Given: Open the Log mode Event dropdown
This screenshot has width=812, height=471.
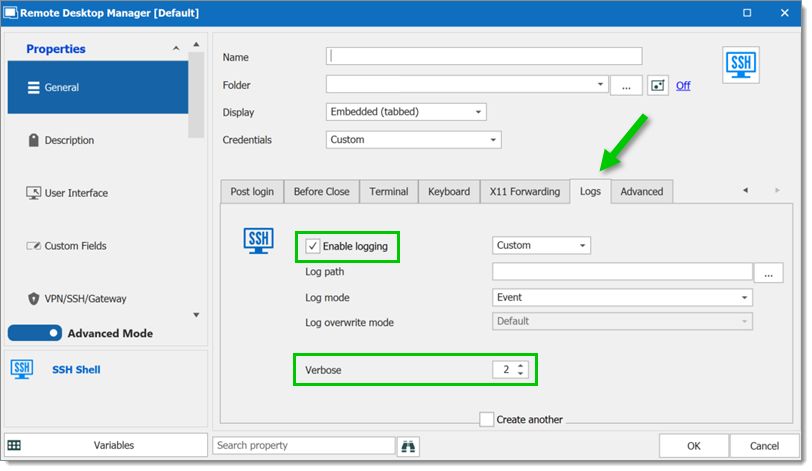Looking at the screenshot, I should pyautogui.click(x=622, y=298).
